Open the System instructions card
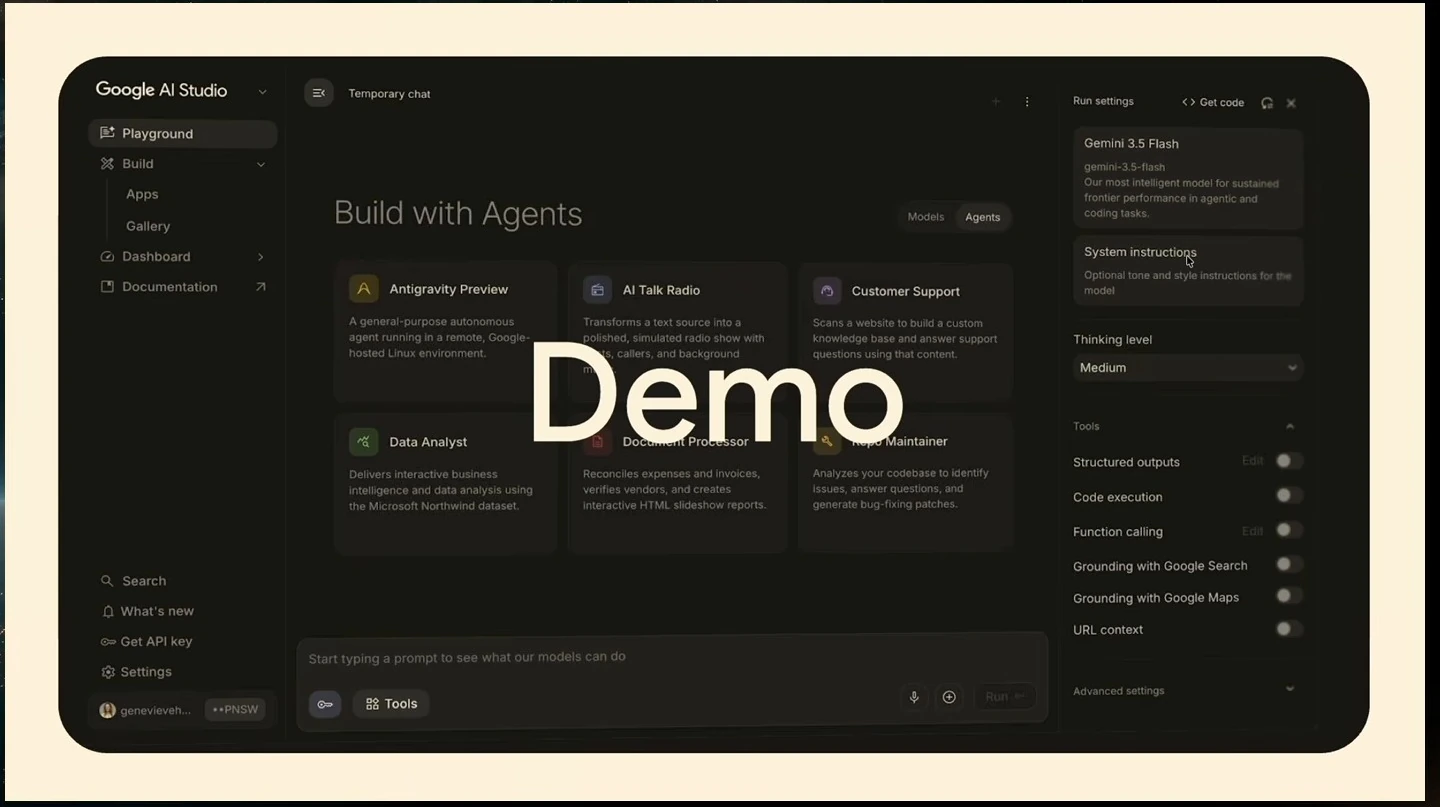The width and height of the screenshot is (1440, 807). pyautogui.click(x=1188, y=270)
